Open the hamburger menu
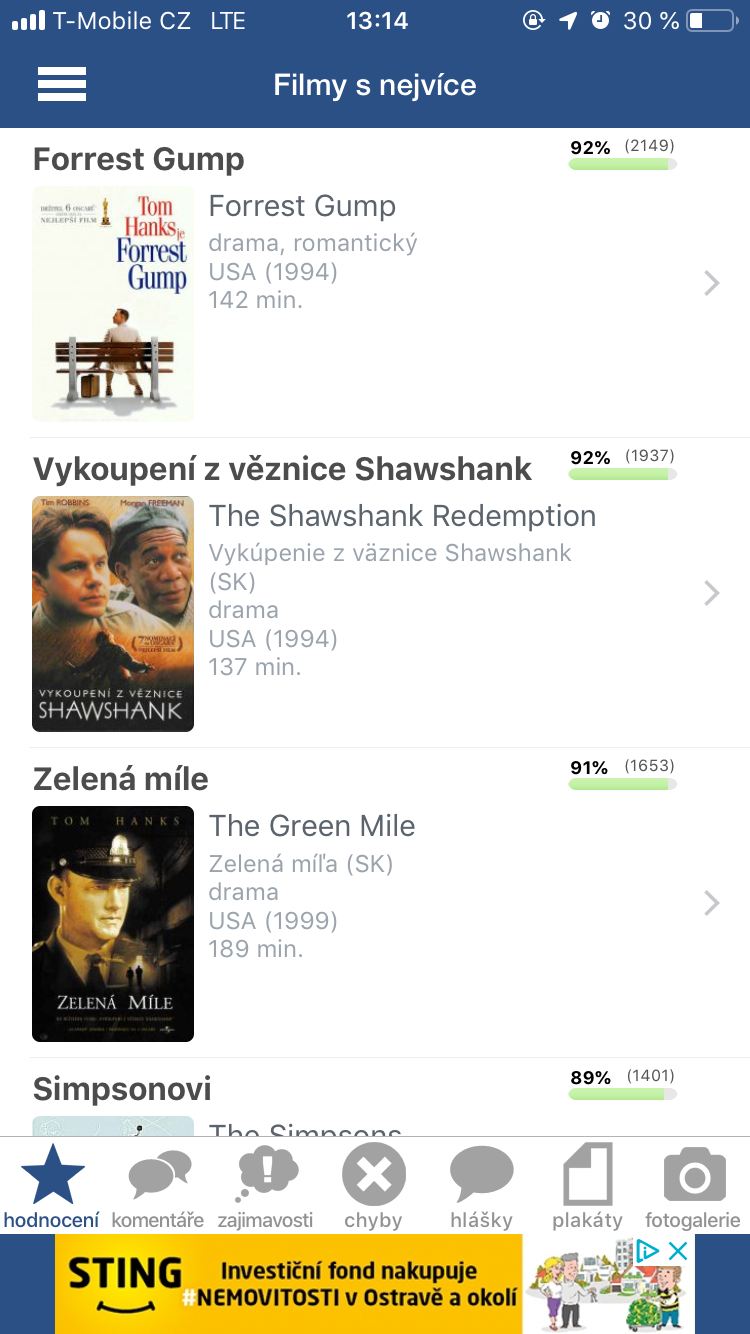750x1334 pixels. [x=62, y=84]
